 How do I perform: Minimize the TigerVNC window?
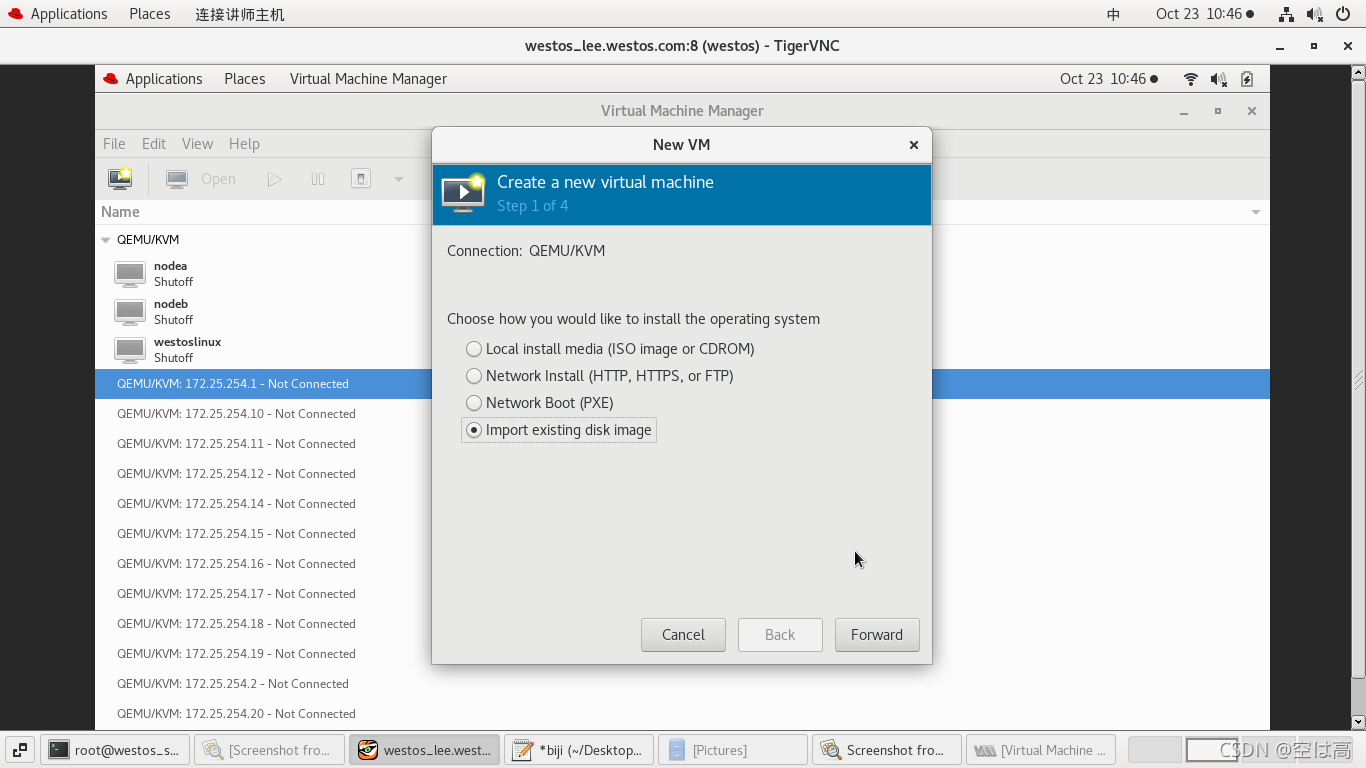[x=1280, y=46]
